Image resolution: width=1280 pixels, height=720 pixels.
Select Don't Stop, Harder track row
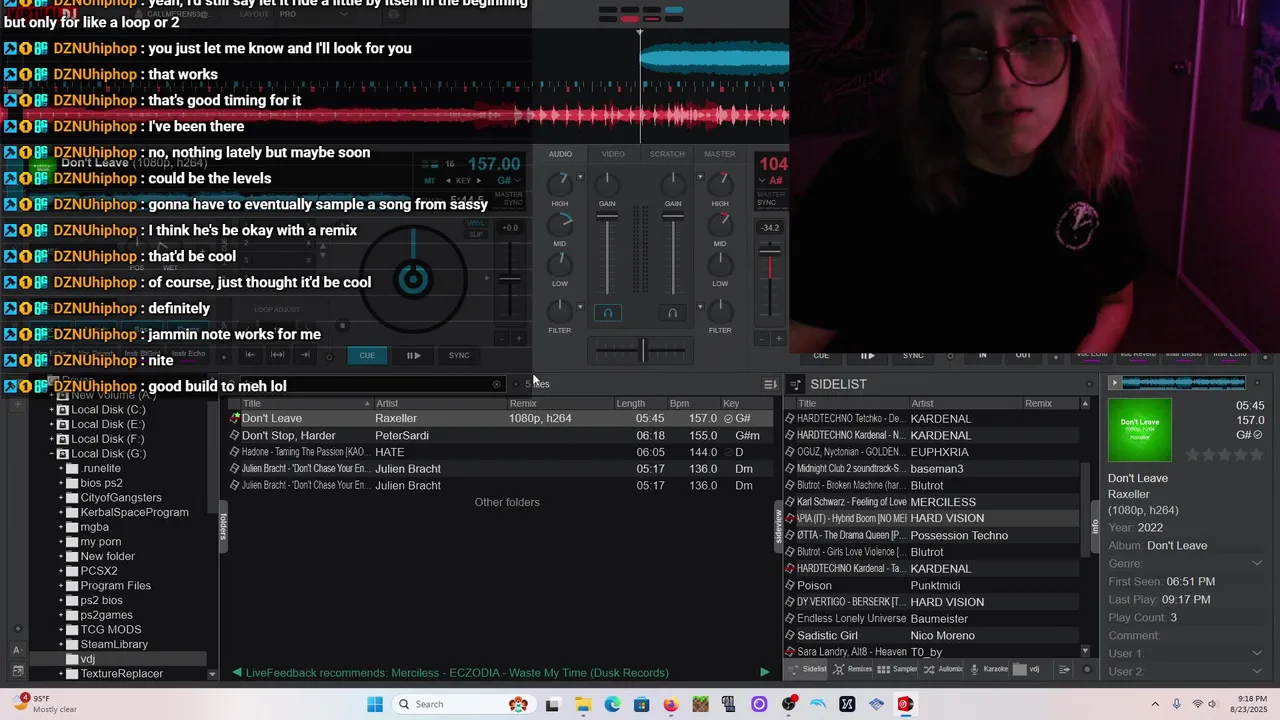(503, 435)
